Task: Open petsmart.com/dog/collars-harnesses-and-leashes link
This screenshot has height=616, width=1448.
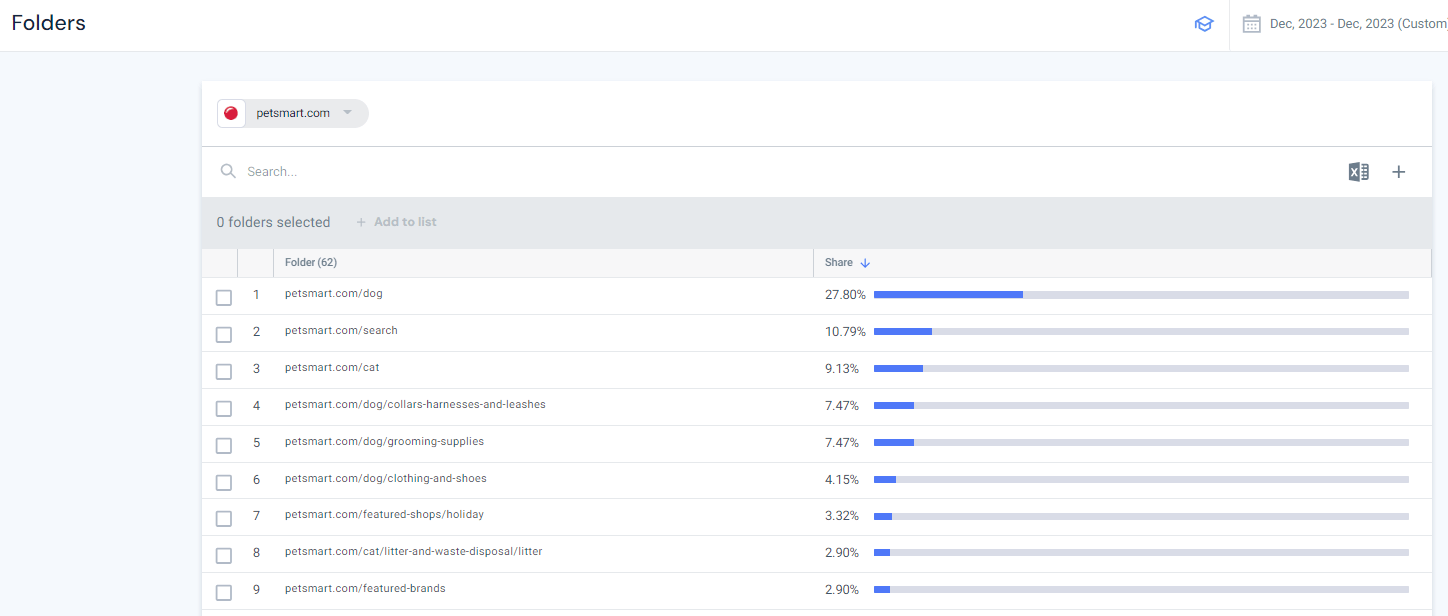Action: (415, 405)
